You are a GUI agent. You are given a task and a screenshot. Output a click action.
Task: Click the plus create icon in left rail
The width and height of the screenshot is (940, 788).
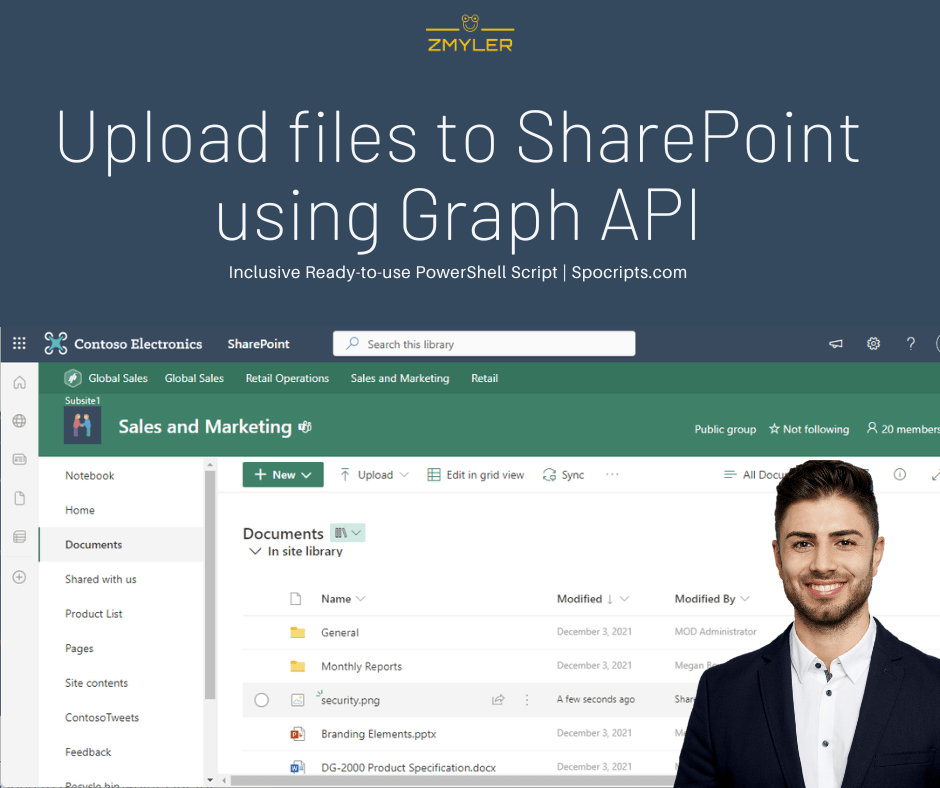tap(18, 577)
